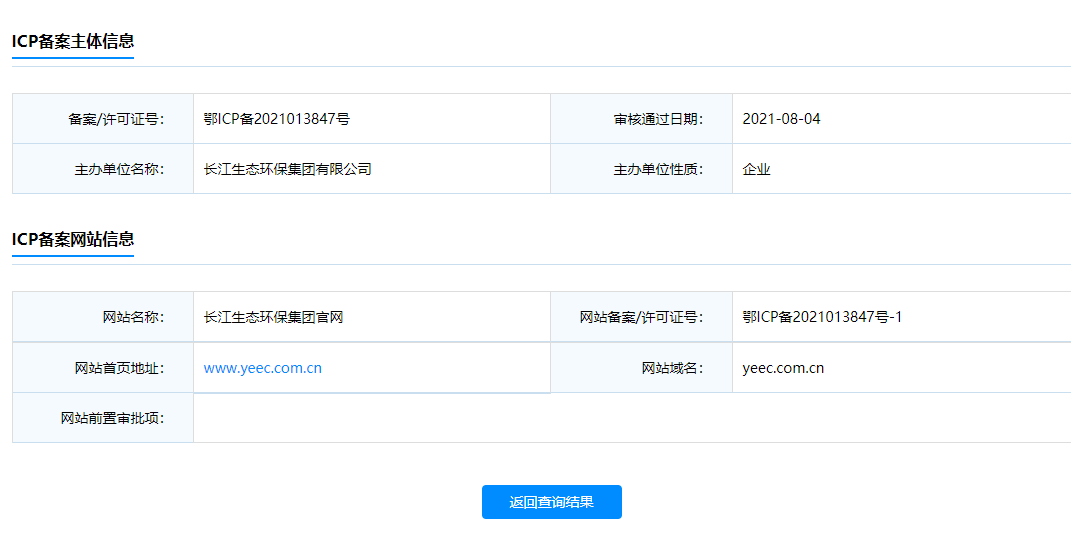Click the 网站域名 label
This screenshot has width=1071, height=549.
(x=672, y=368)
